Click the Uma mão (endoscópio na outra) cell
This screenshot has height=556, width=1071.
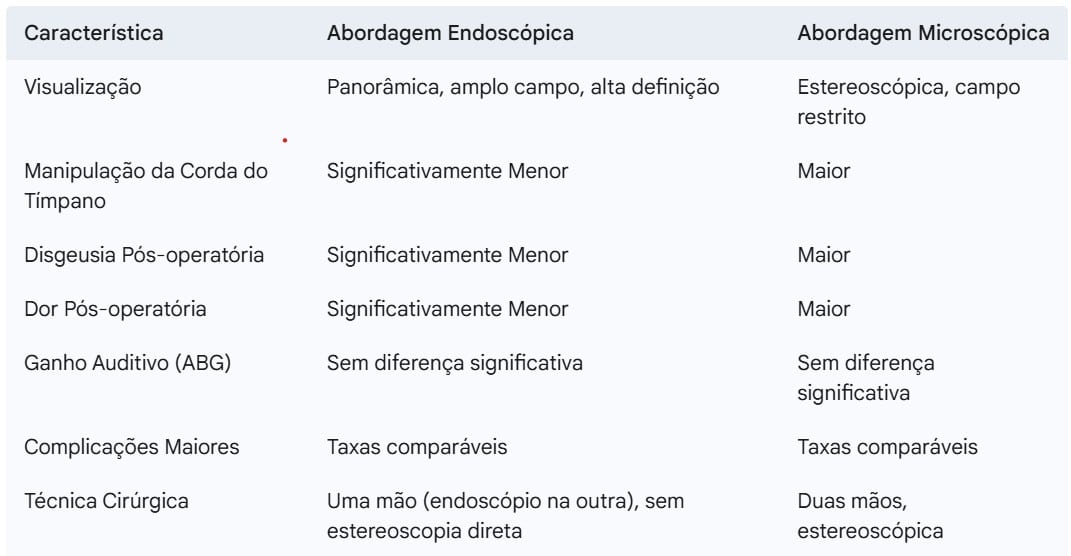click(505, 516)
